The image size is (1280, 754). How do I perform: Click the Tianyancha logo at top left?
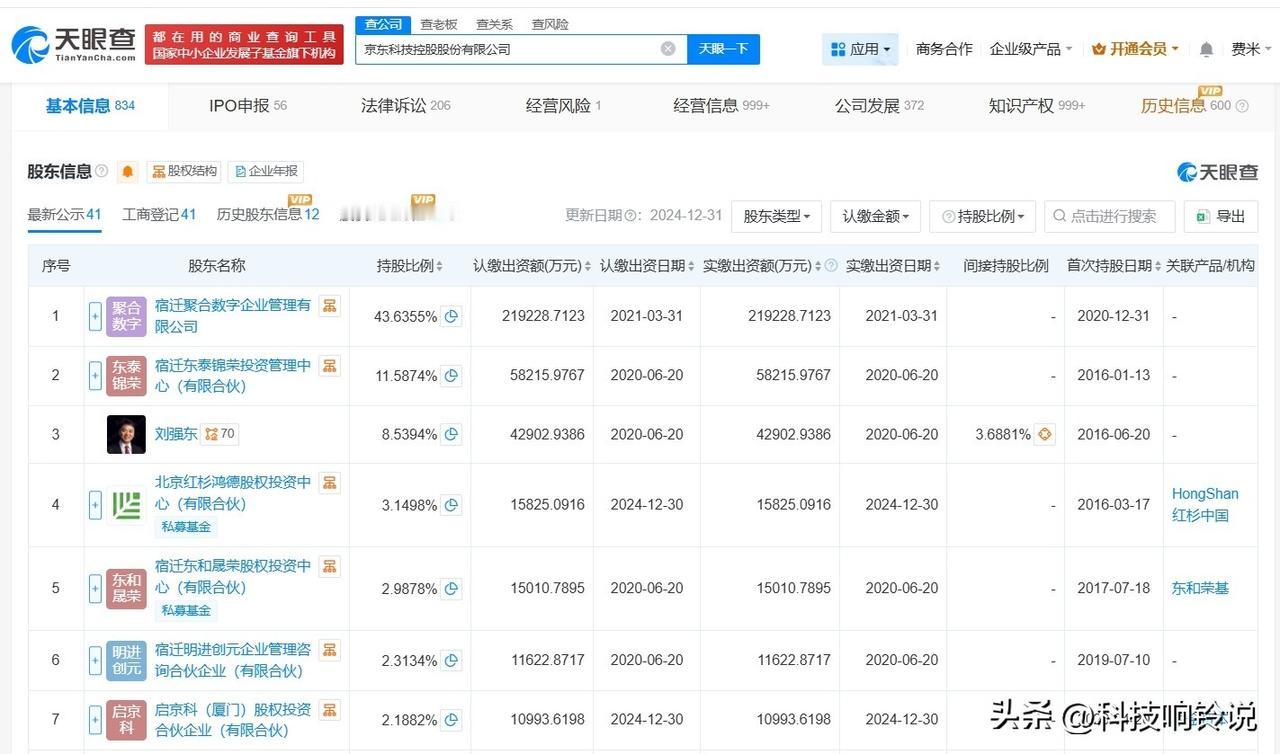[x=73, y=44]
